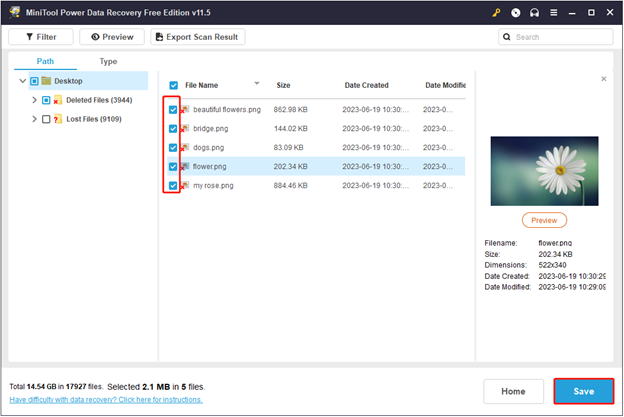
Task: Click the Home button
Action: click(x=513, y=392)
